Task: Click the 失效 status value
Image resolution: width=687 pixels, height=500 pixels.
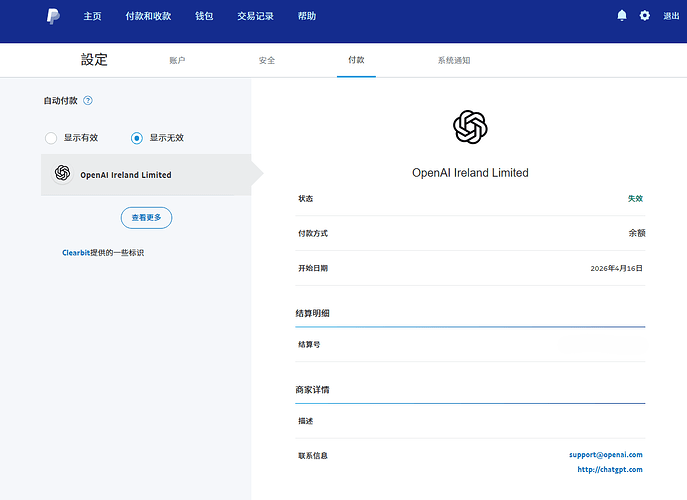Action: click(635, 199)
